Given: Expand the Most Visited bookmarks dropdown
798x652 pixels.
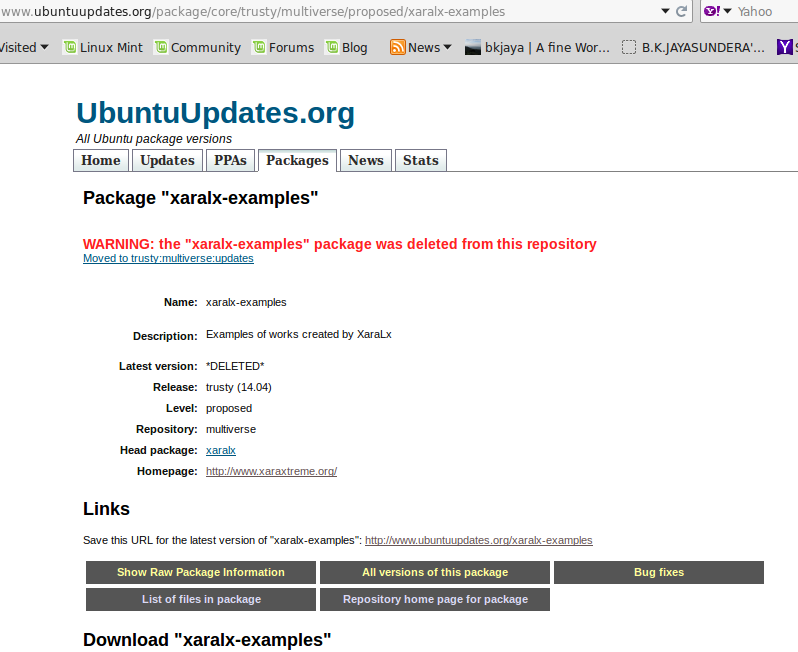Looking at the screenshot, I should coord(24,47).
